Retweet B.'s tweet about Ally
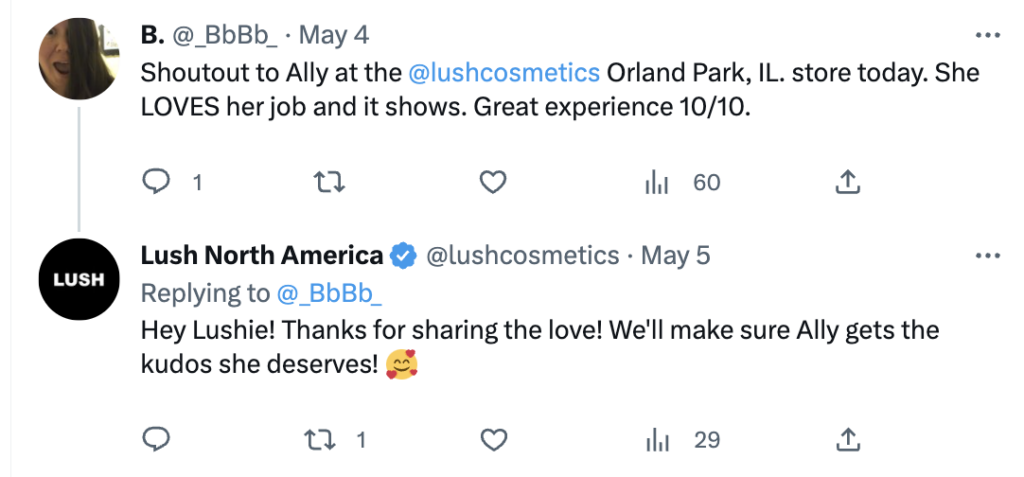 pos(326,182)
